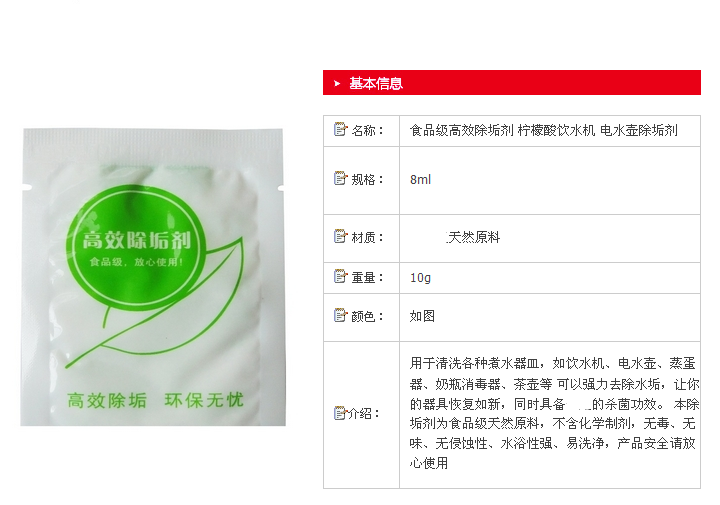Click the 10g weight value
This screenshot has width=720, height=505.
(x=420, y=278)
